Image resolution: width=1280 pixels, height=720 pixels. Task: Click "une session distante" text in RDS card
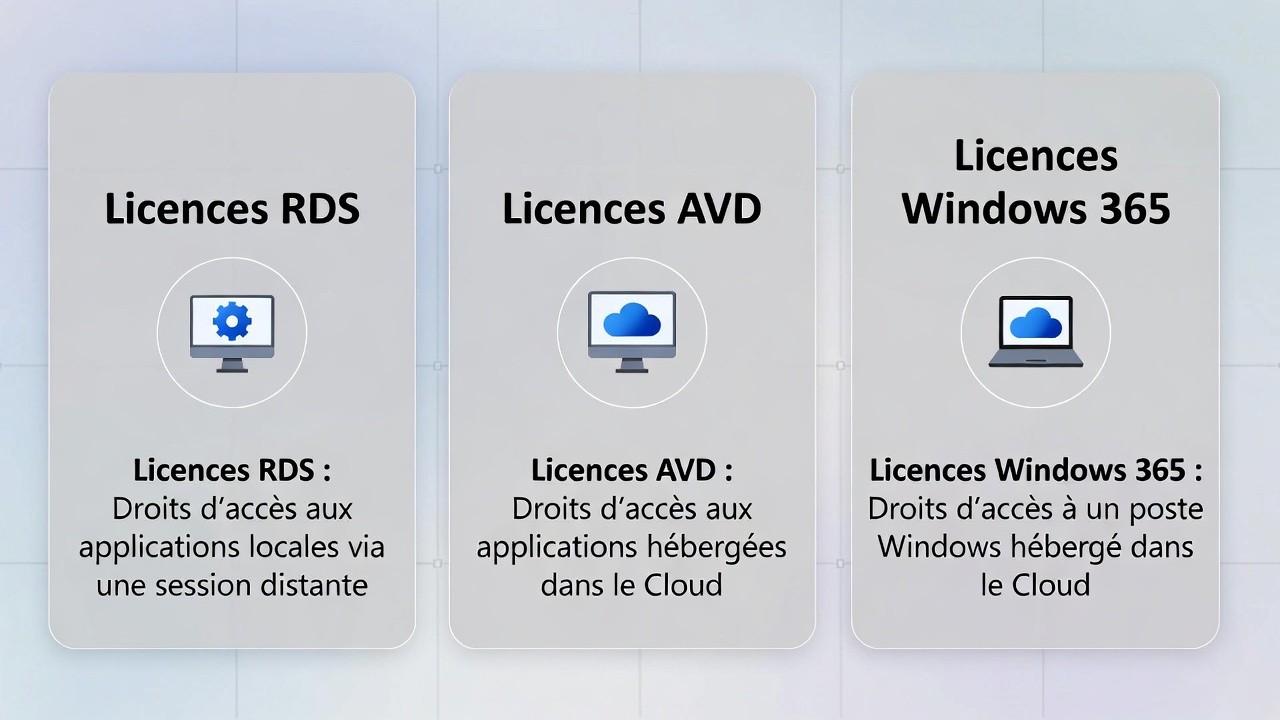click(x=232, y=585)
